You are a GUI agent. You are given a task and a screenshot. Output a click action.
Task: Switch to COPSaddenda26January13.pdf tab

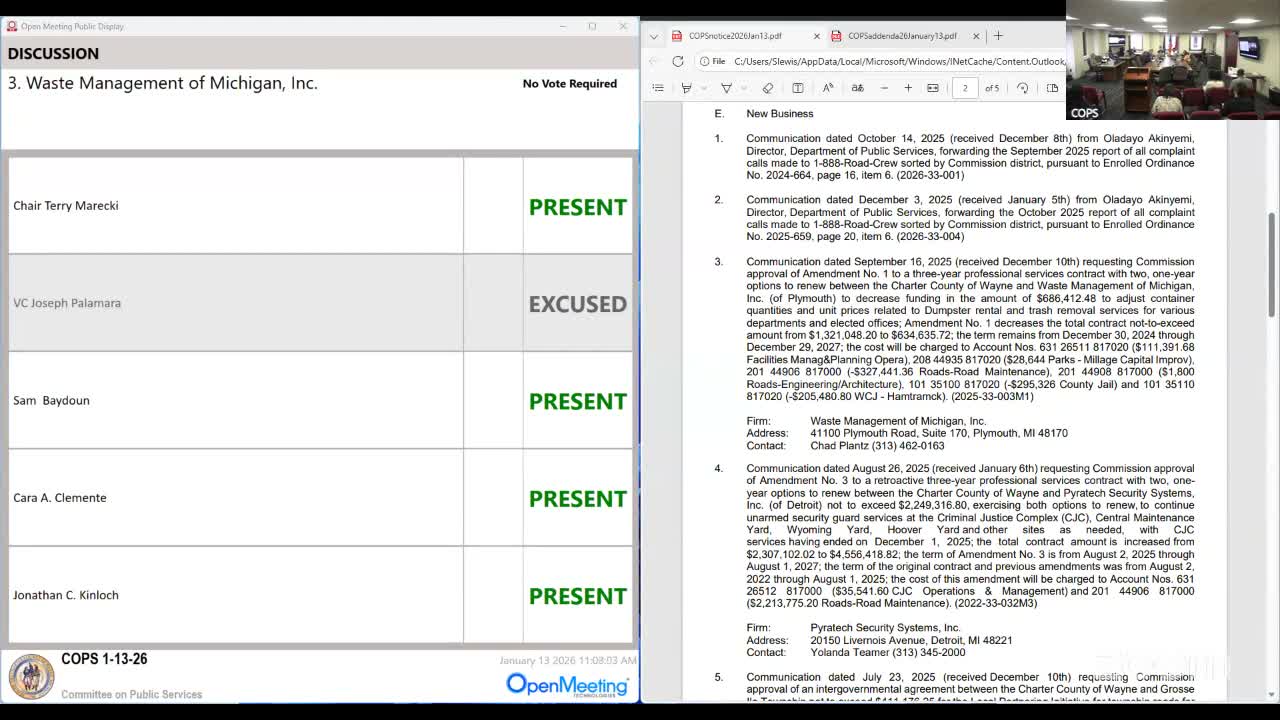(x=902, y=36)
